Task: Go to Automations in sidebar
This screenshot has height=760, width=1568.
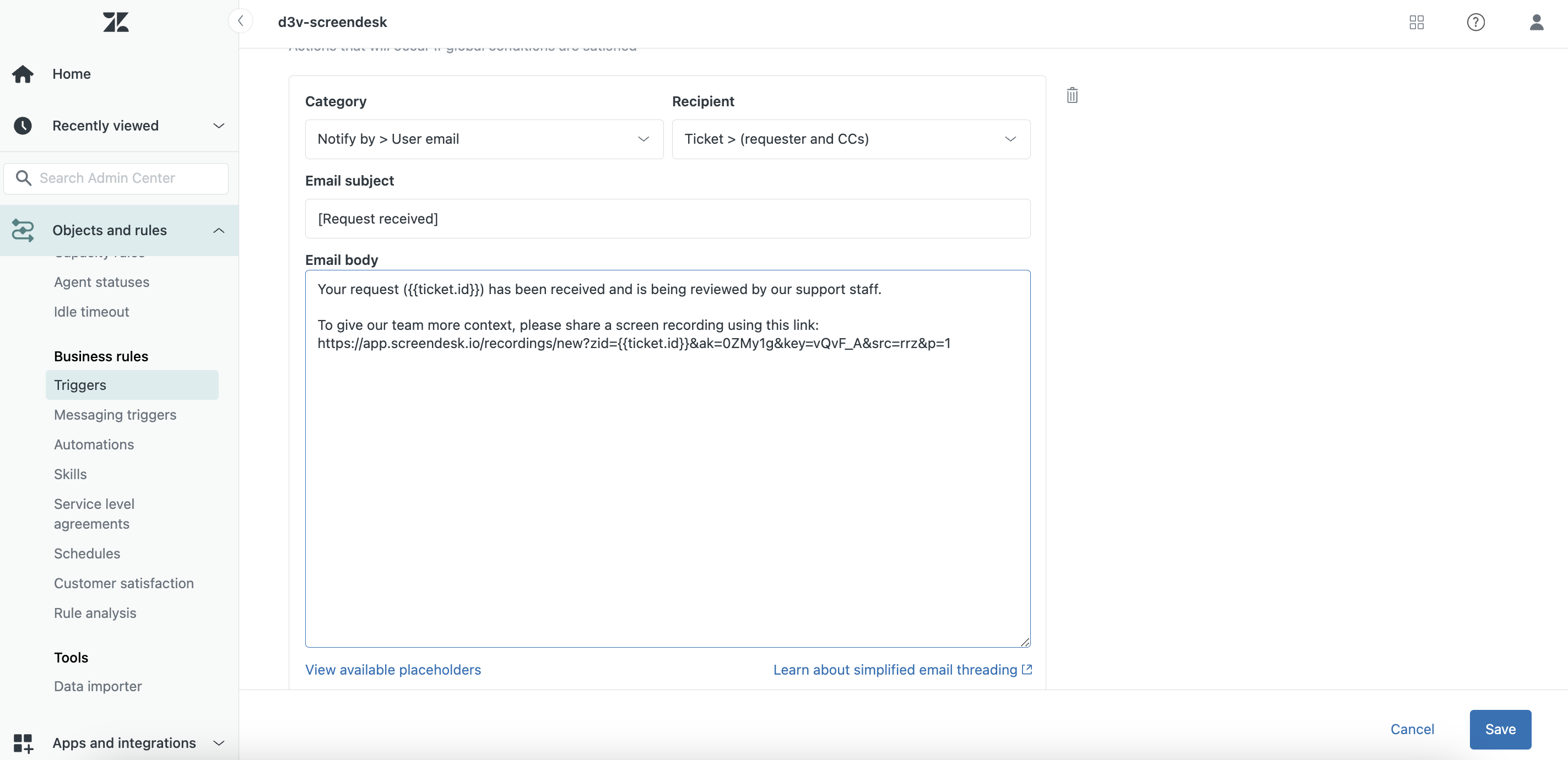Action: (x=94, y=445)
